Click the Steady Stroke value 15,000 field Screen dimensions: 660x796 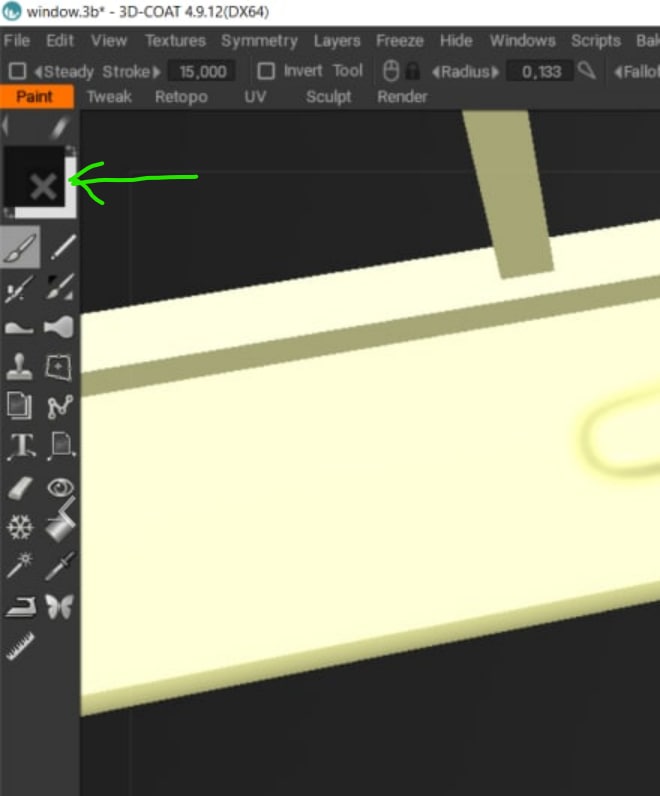tap(203, 71)
